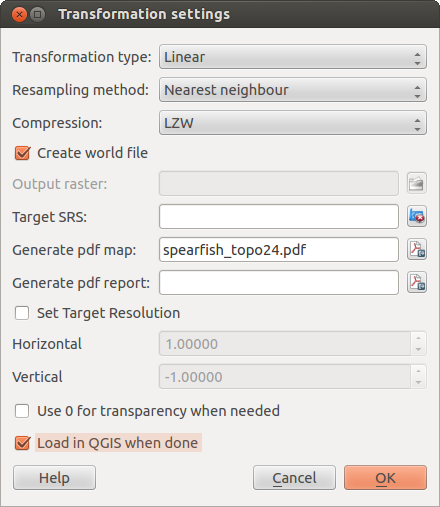This screenshot has height=507, width=440.
Task: Open the Compression dropdown showing LZW
Action: tap(293, 123)
